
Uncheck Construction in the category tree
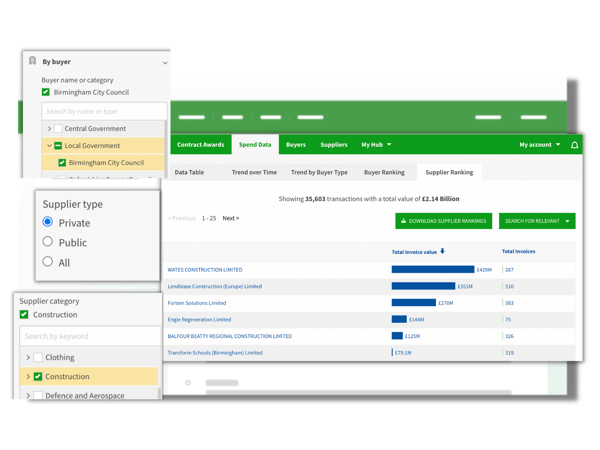(x=38, y=377)
